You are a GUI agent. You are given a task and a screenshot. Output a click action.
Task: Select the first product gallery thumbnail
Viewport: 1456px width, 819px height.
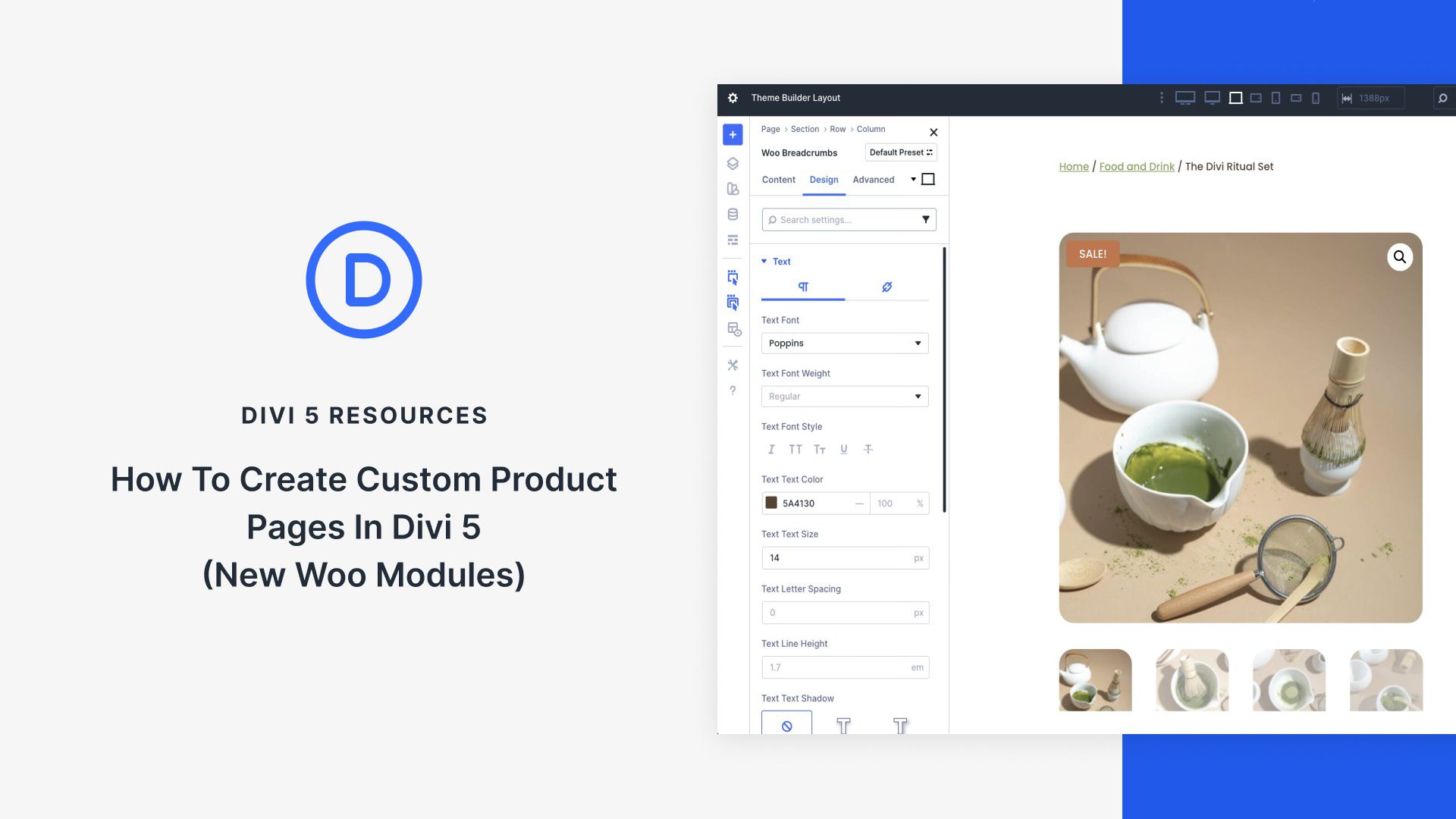1094,680
